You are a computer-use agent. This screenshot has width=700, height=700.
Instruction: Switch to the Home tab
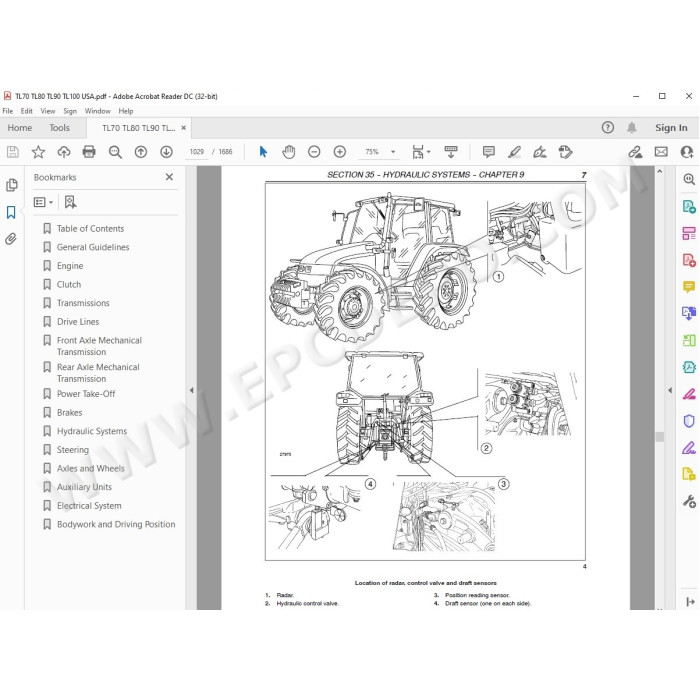tap(20, 128)
